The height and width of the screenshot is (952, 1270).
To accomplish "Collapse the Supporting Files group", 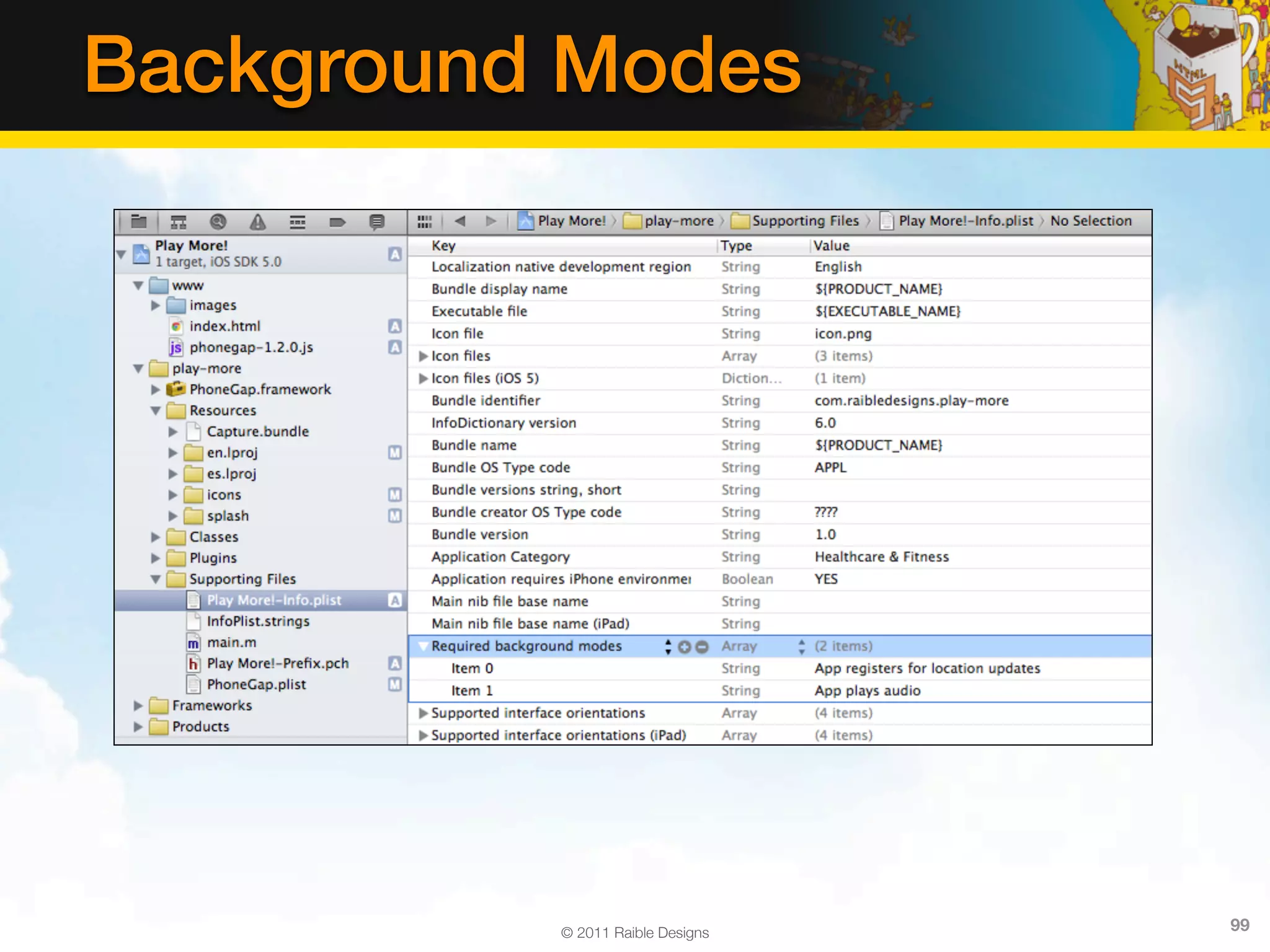I will [x=156, y=580].
